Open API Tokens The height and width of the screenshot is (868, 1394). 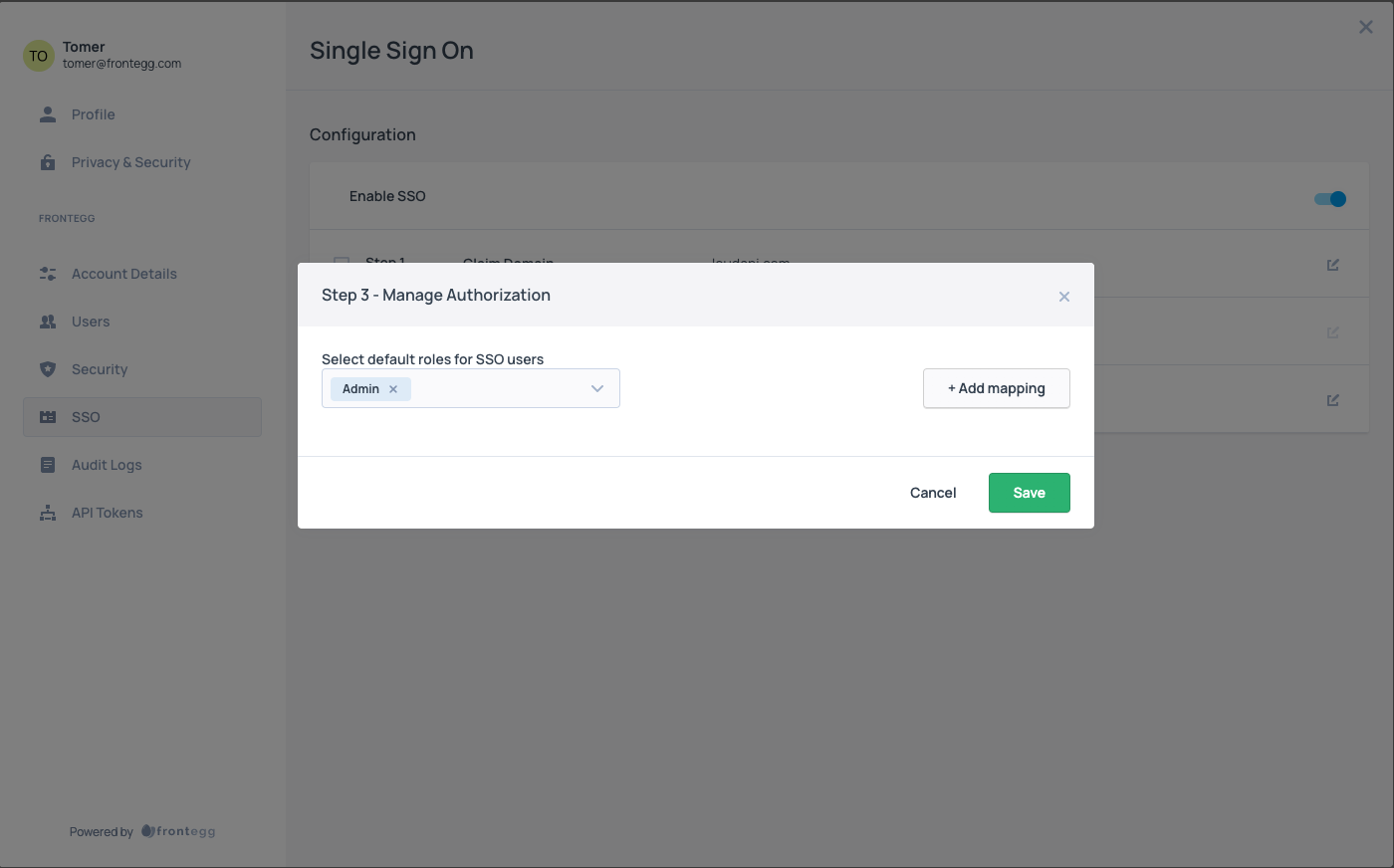click(x=142, y=513)
